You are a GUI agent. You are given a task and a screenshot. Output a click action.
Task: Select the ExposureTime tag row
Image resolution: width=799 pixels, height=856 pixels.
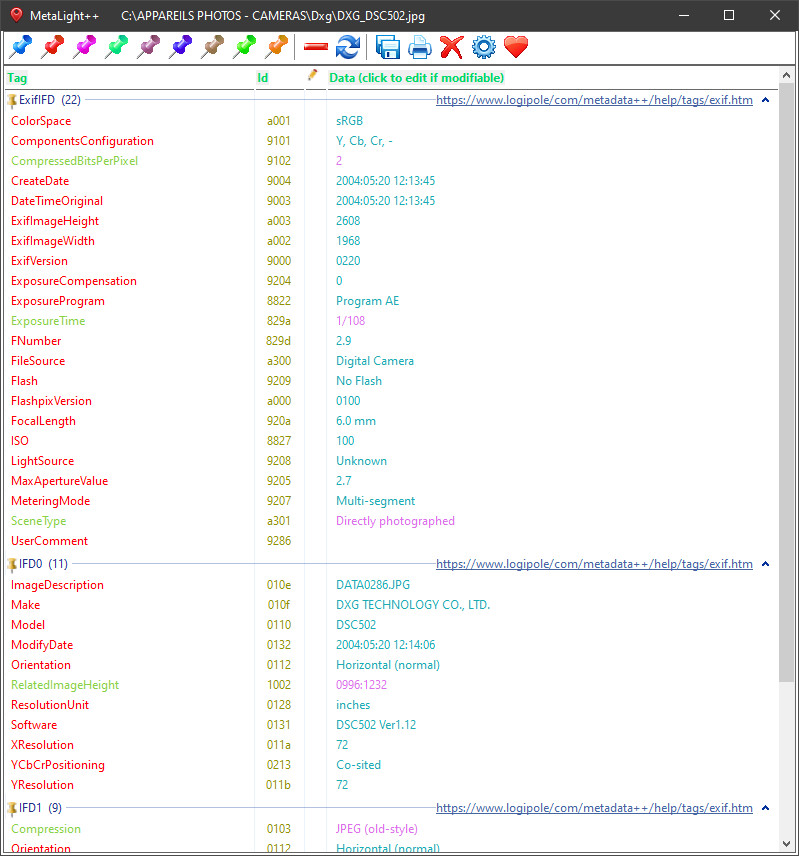[x=48, y=321]
